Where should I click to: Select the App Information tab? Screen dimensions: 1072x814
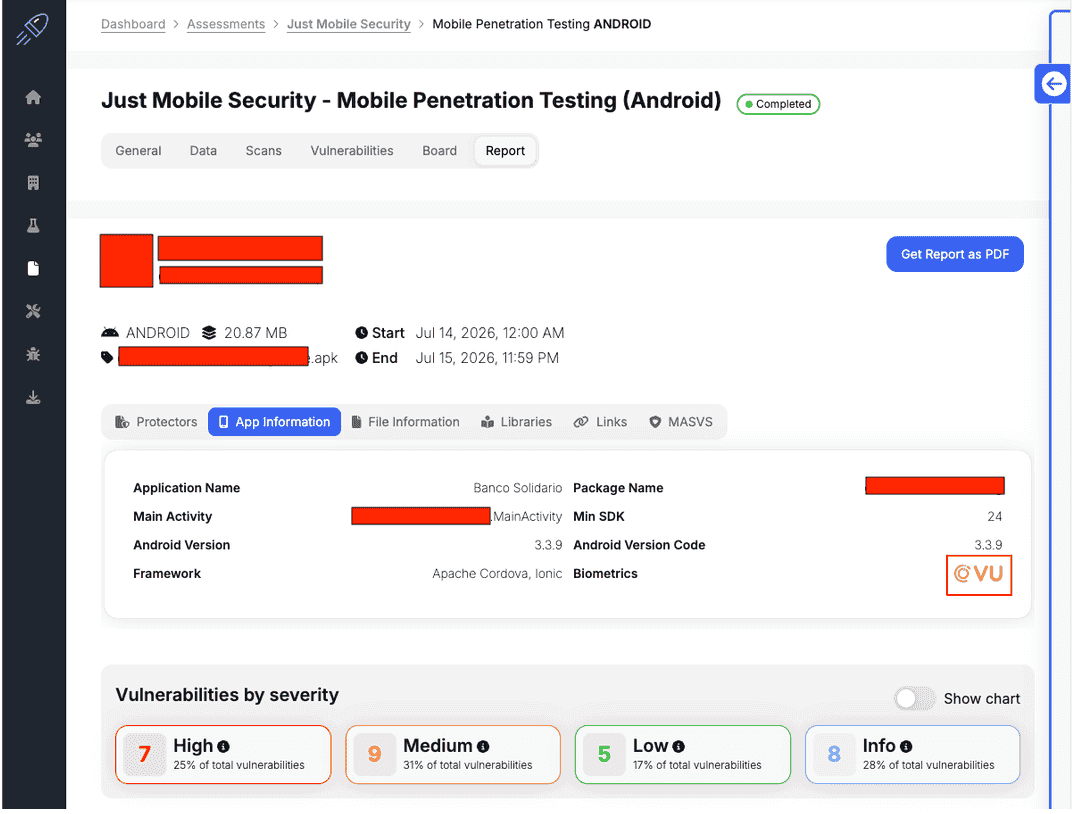[274, 422]
